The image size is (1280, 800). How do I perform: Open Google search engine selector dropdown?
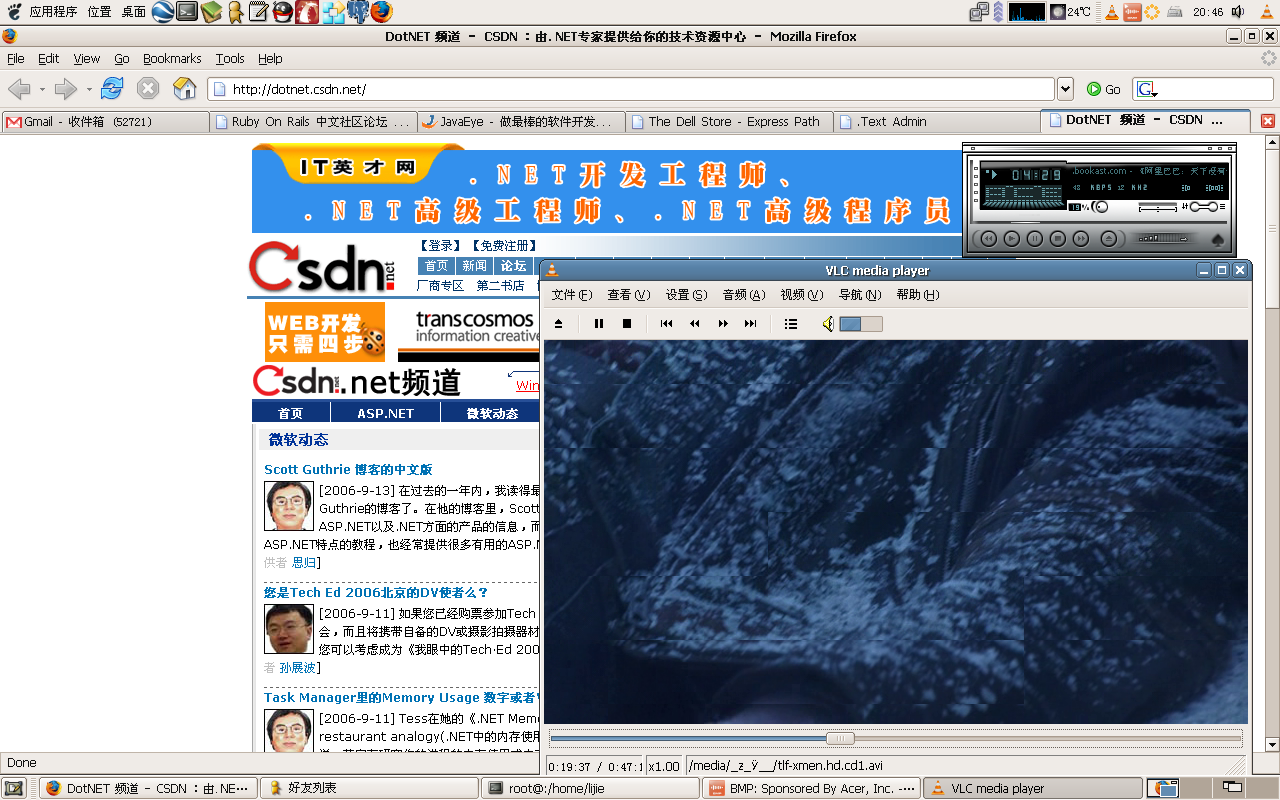tap(1146, 89)
